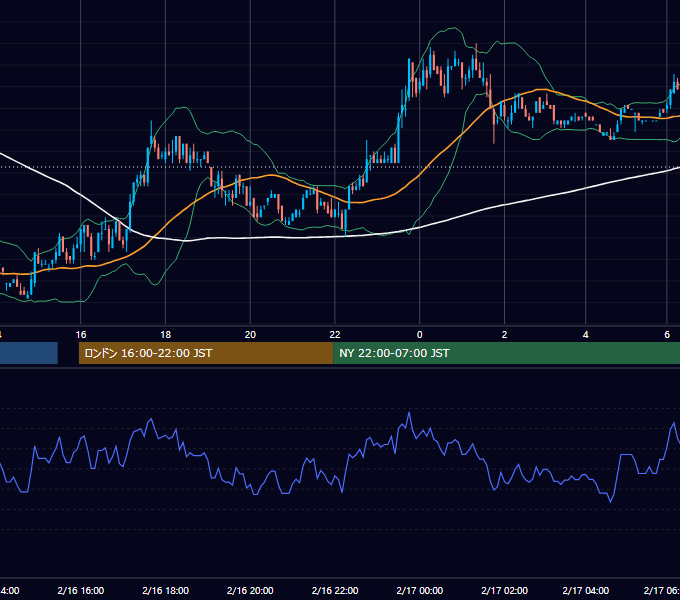This screenshot has height=600, width=680.
Task: Click the 2/16 18:00 date label
Action: point(166,590)
